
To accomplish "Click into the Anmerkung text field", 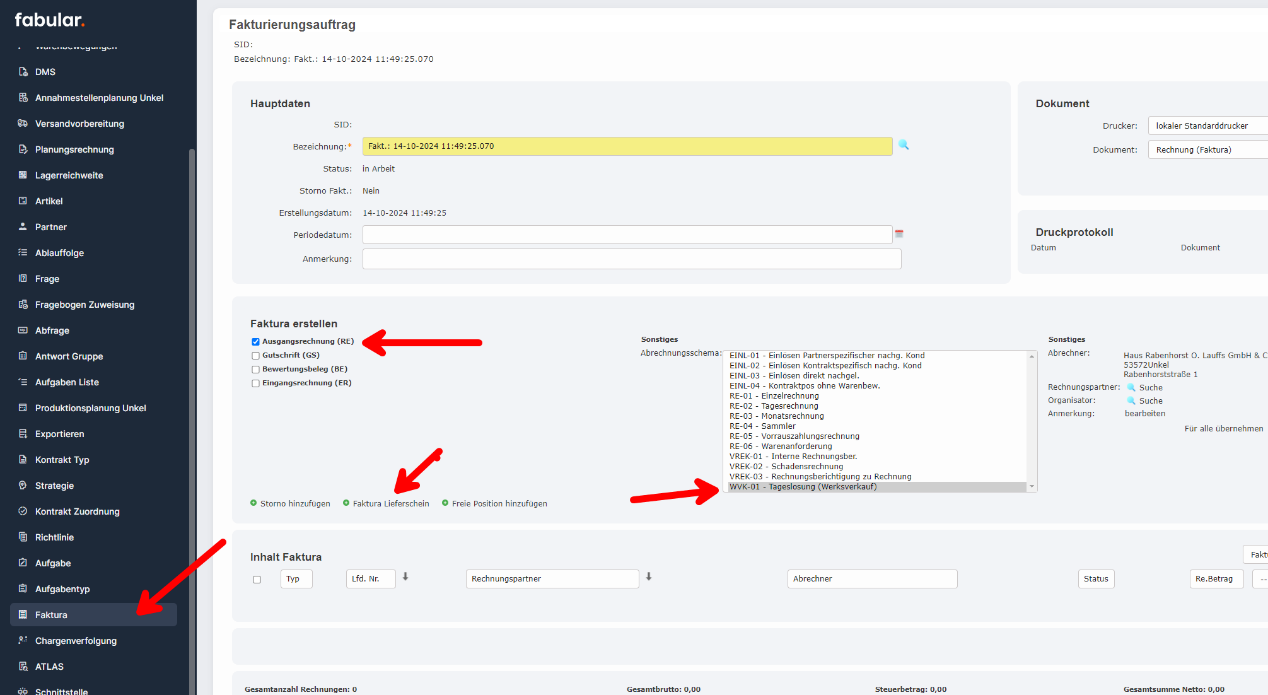I will coord(631,259).
